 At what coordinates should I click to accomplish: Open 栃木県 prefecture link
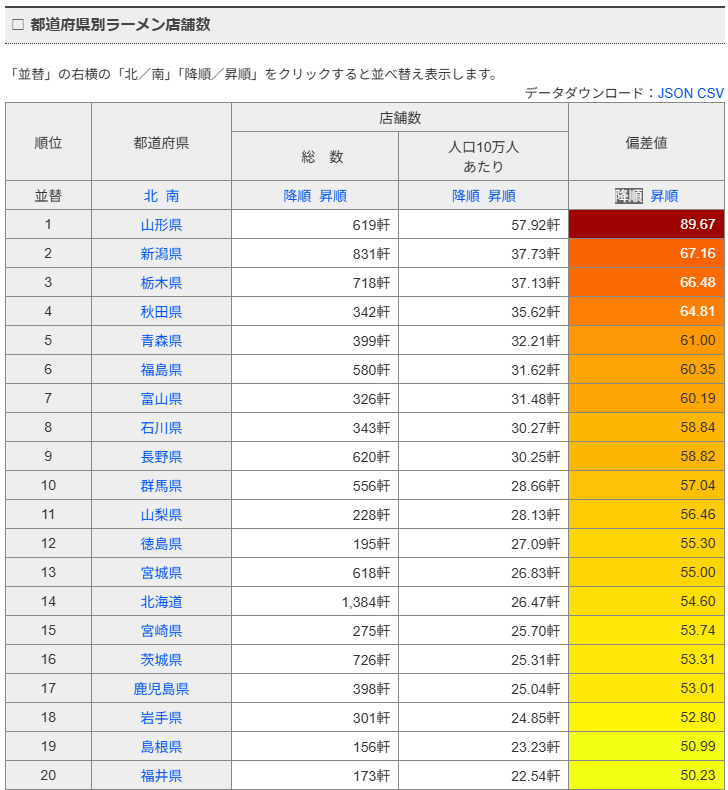(x=161, y=283)
